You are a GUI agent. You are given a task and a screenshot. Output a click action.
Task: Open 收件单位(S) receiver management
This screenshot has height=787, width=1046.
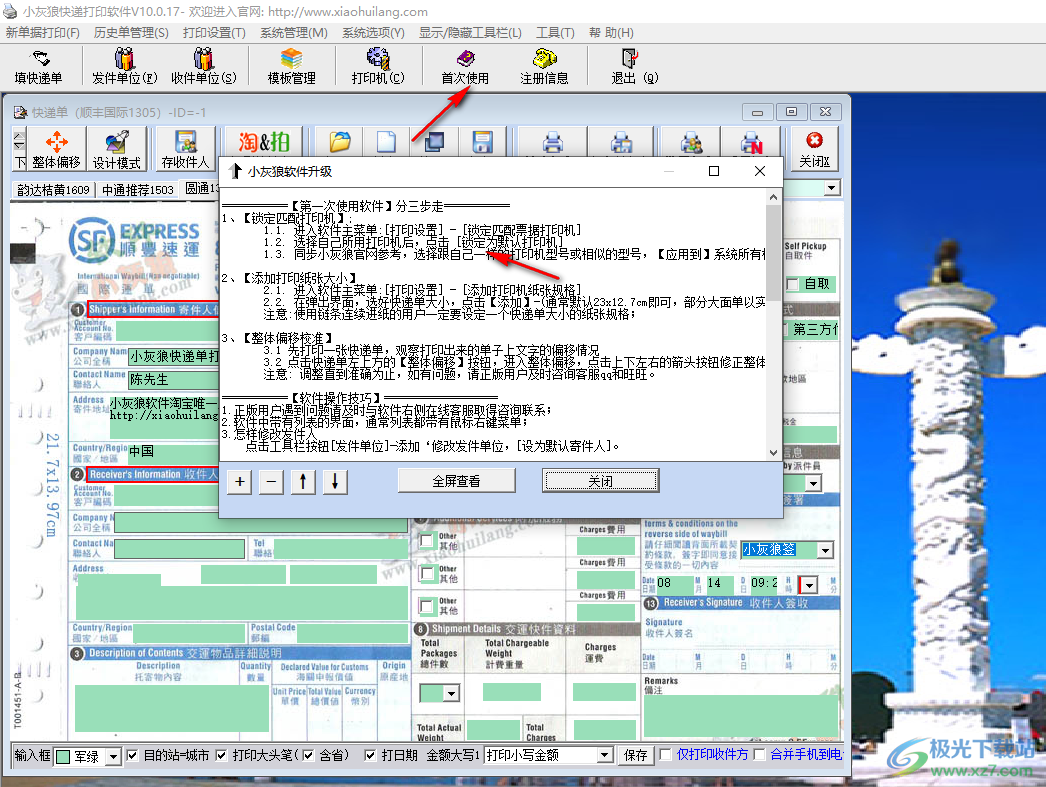pyautogui.click(x=203, y=66)
